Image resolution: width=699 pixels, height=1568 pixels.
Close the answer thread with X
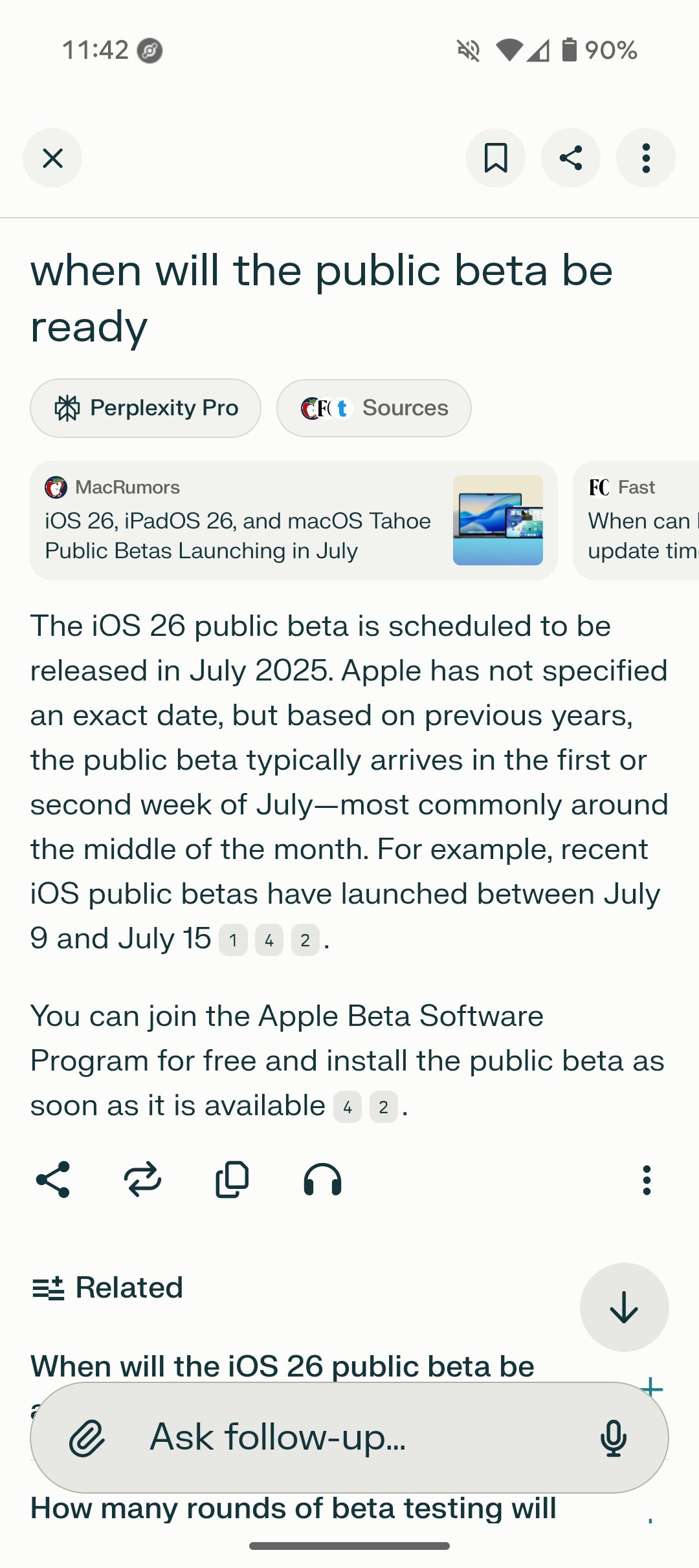(52, 158)
